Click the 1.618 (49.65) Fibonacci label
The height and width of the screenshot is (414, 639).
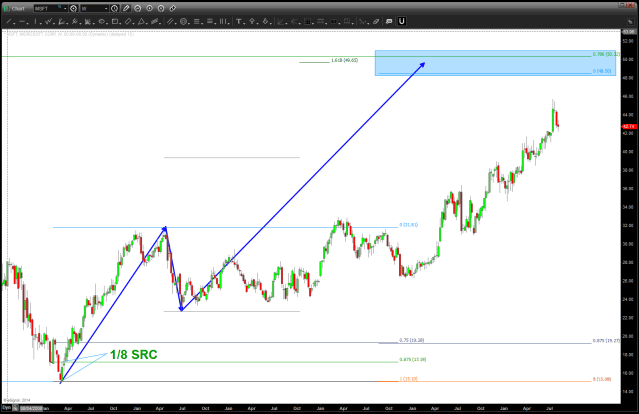[344, 60]
